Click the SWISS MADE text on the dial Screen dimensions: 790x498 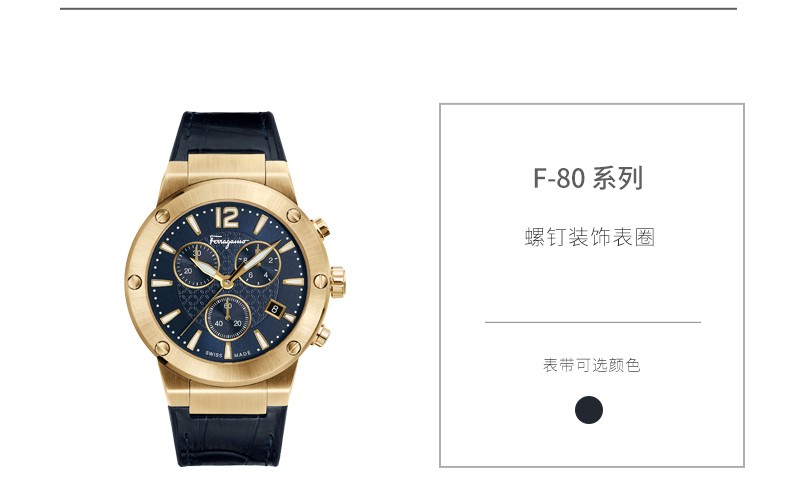tap(228, 355)
